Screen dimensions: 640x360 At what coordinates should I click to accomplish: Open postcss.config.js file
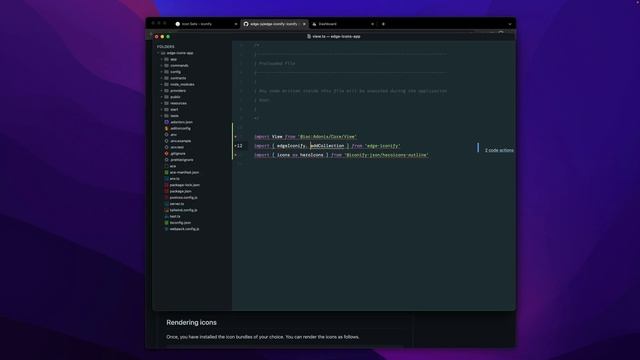pyautogui.click(x=184, y=198)
